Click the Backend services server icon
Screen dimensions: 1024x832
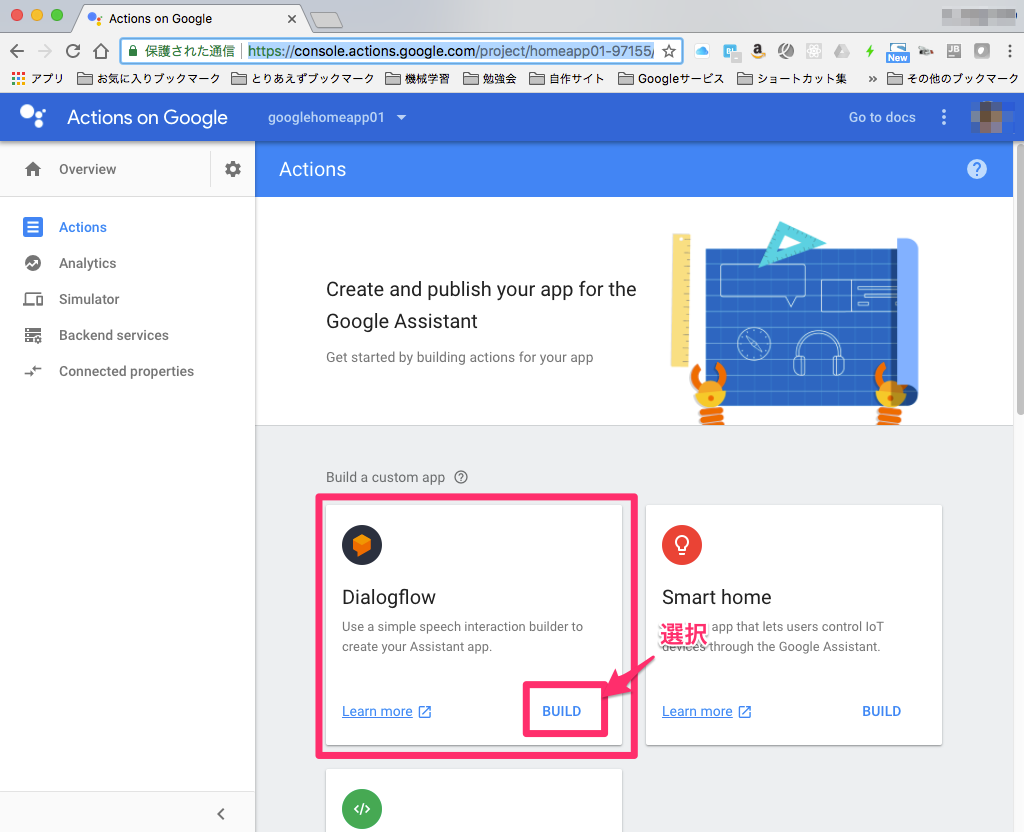[x=33, y=335]
